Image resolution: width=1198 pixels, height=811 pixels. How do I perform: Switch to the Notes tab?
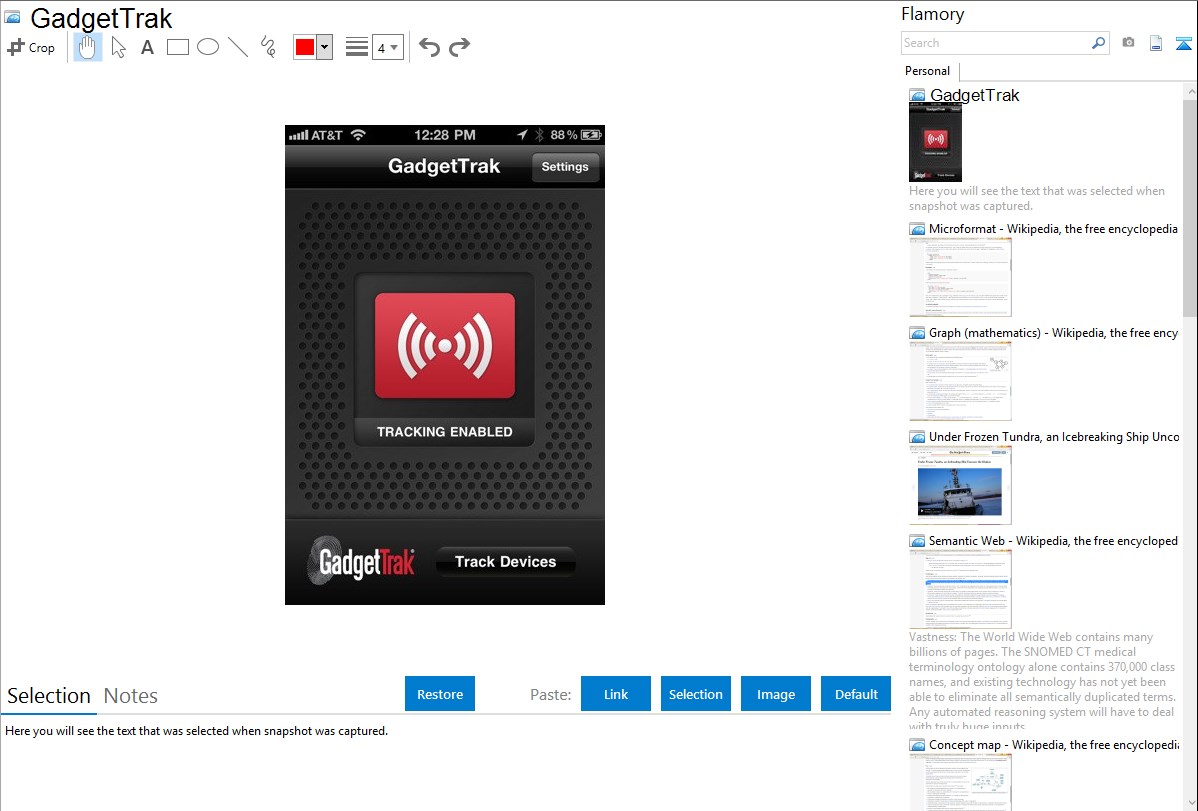[131, 696]
